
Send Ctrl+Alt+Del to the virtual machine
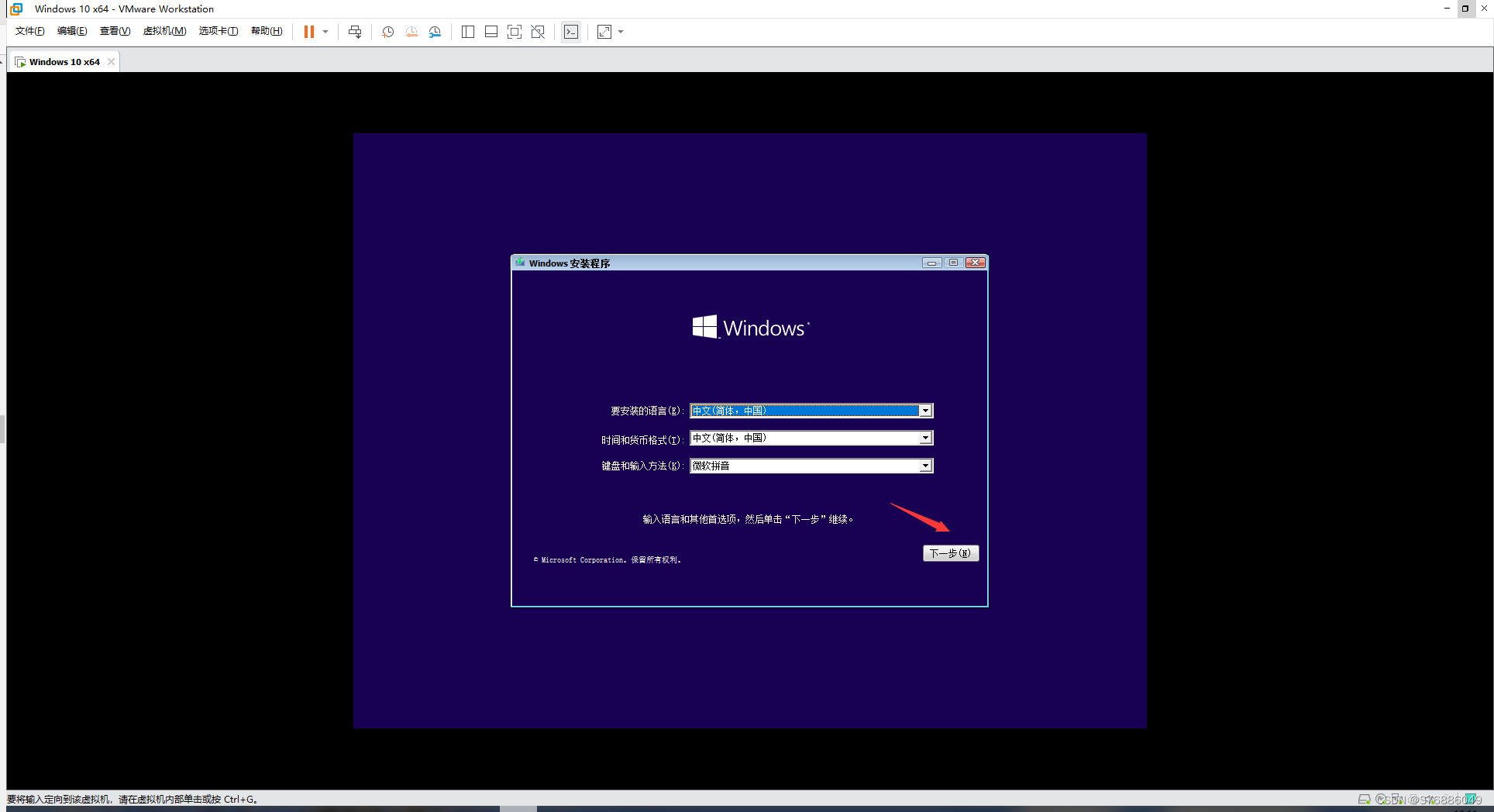coord(355,32)
